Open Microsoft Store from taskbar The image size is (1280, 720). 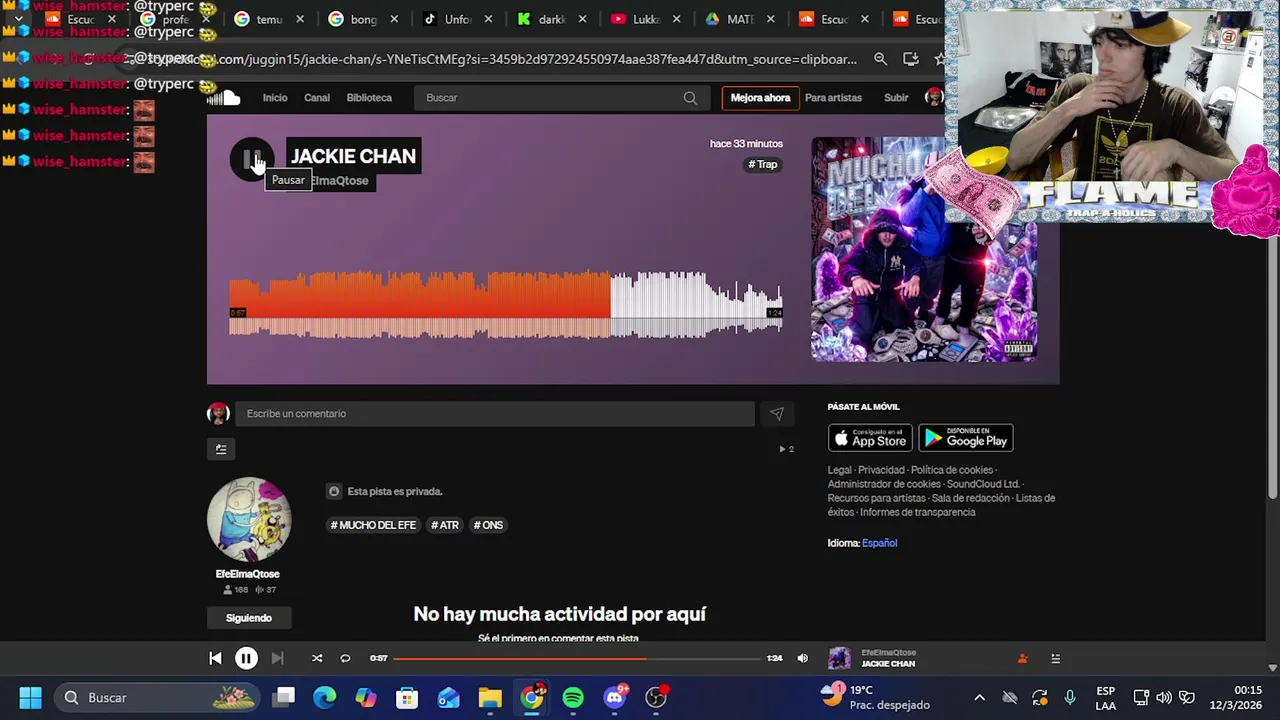click(407, 697)
